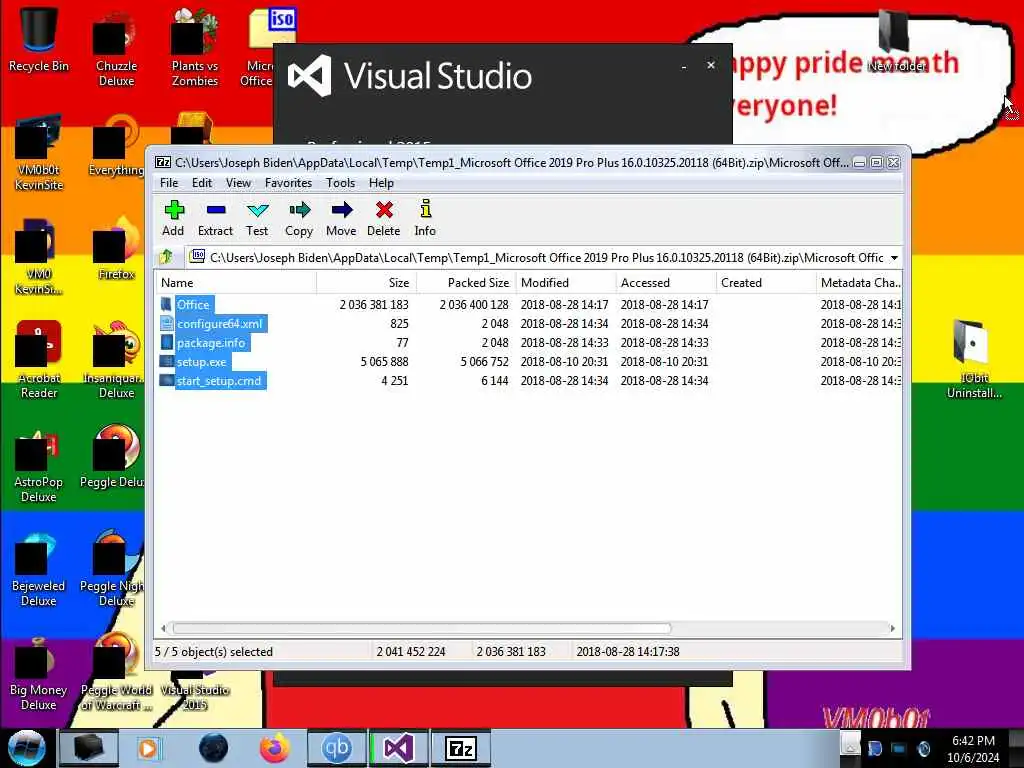1024x768 pixels.
Task: Close the Visual Studio installer window
Action: (x=711, y=65)
